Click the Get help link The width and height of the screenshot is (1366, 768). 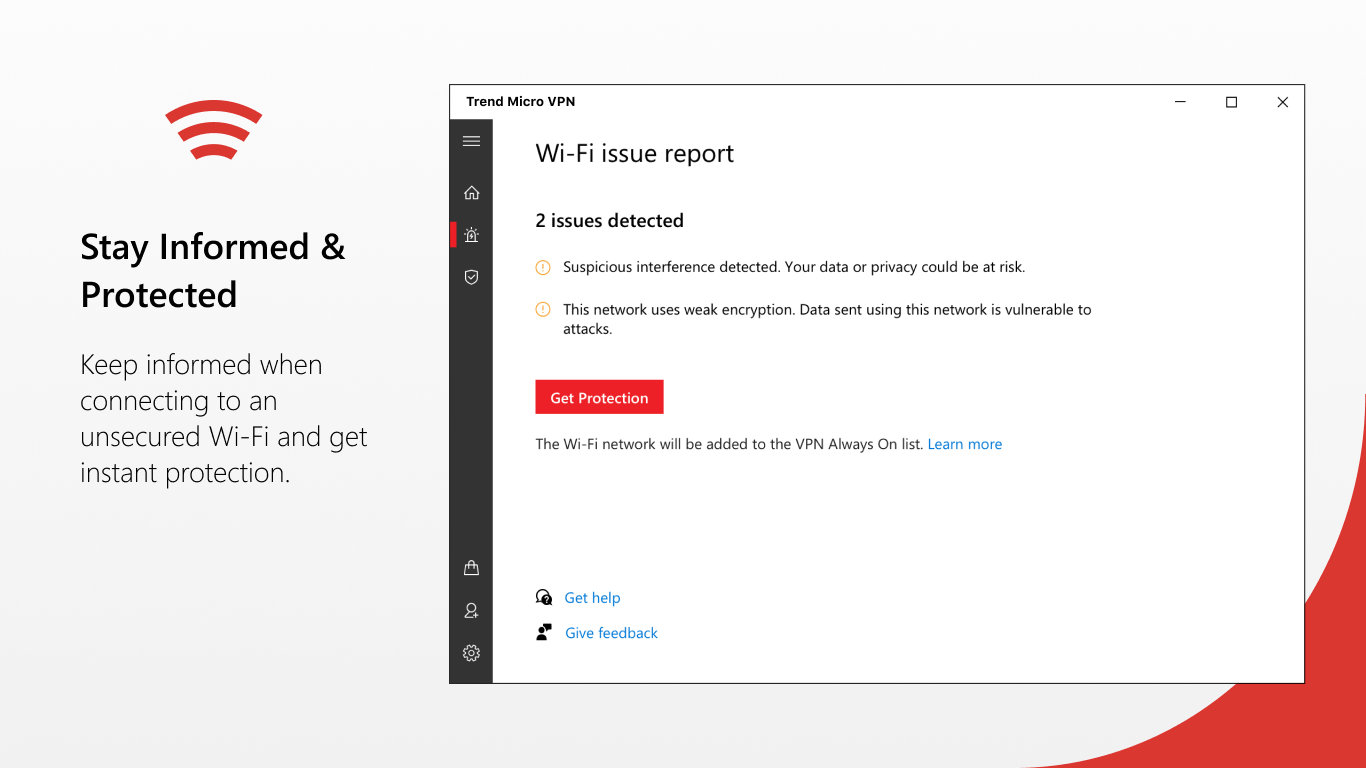[592, 597]
